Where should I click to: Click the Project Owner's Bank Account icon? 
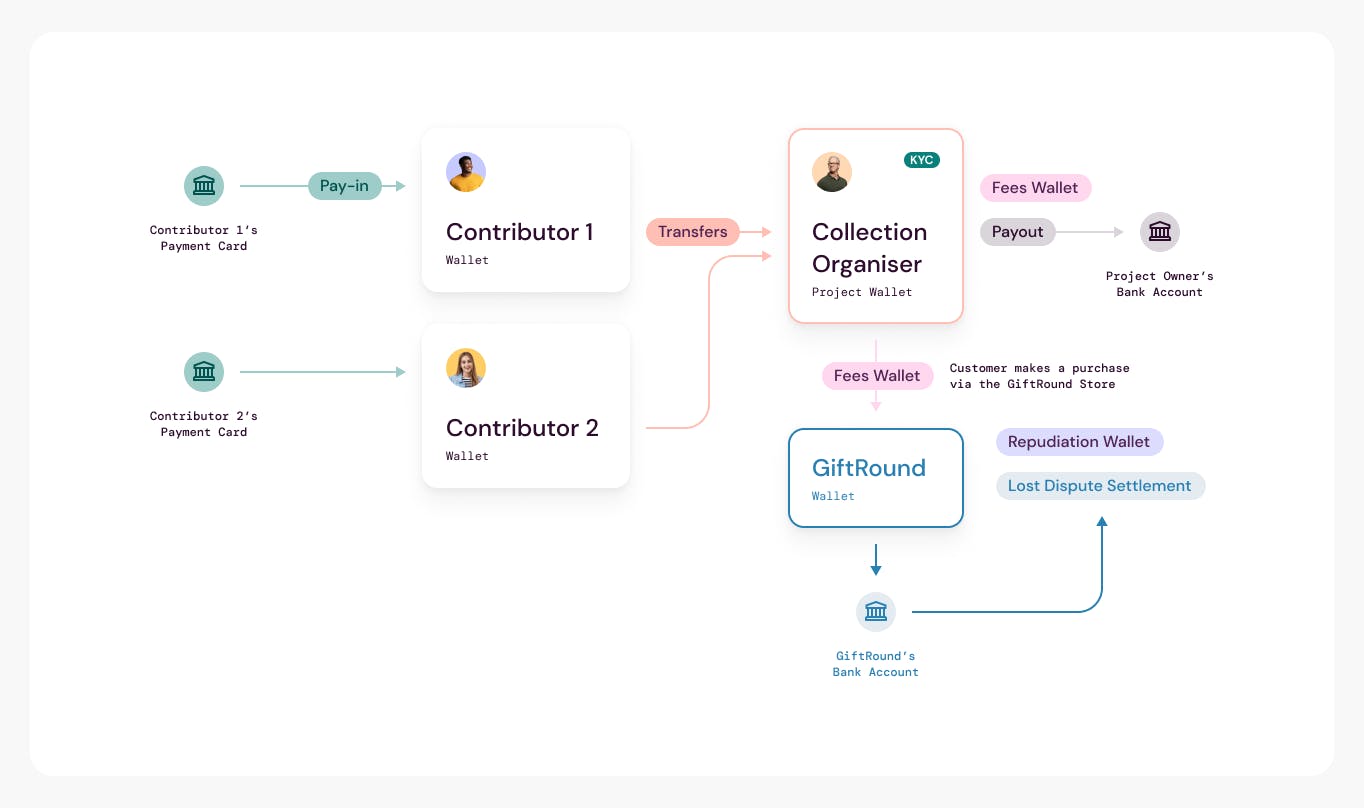1160,232
